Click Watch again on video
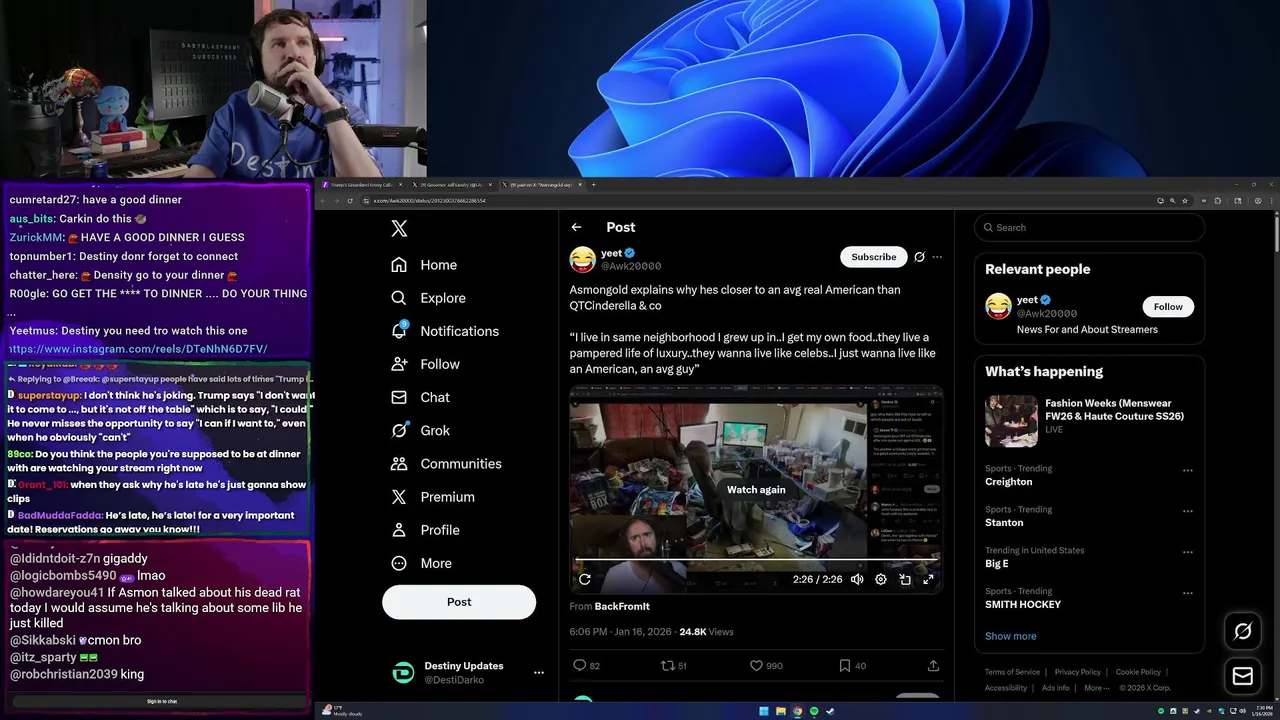The width and height of the screenshot is (1280, 720). [x=756, y=490]
